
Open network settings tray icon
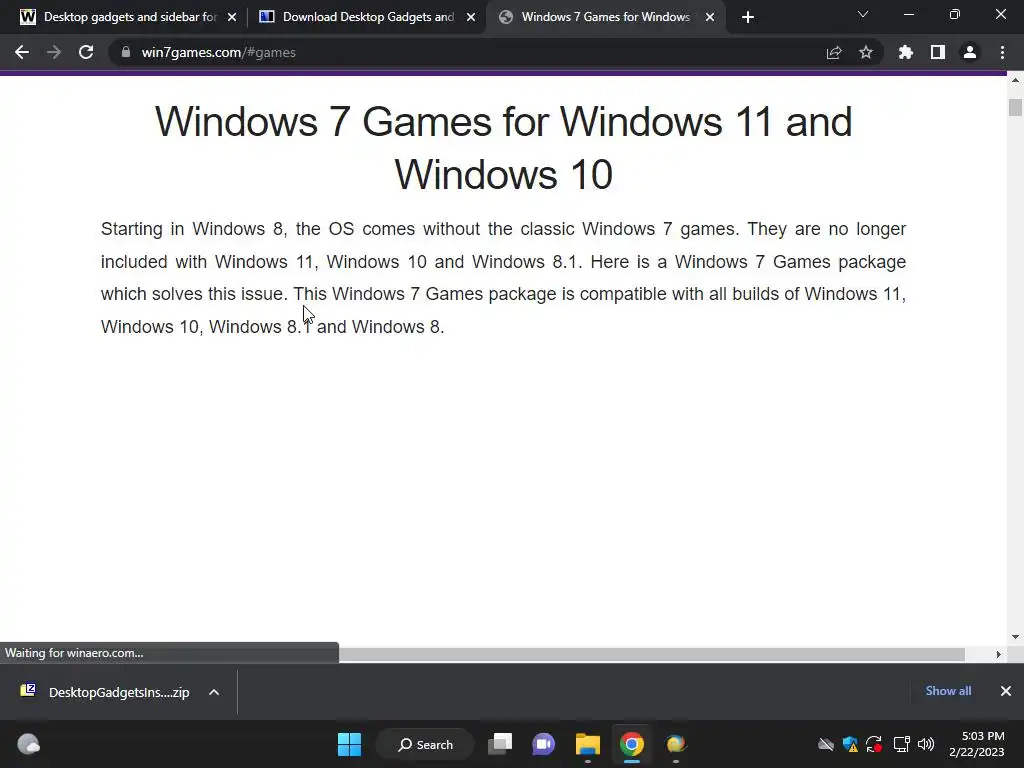pos(902,744)
